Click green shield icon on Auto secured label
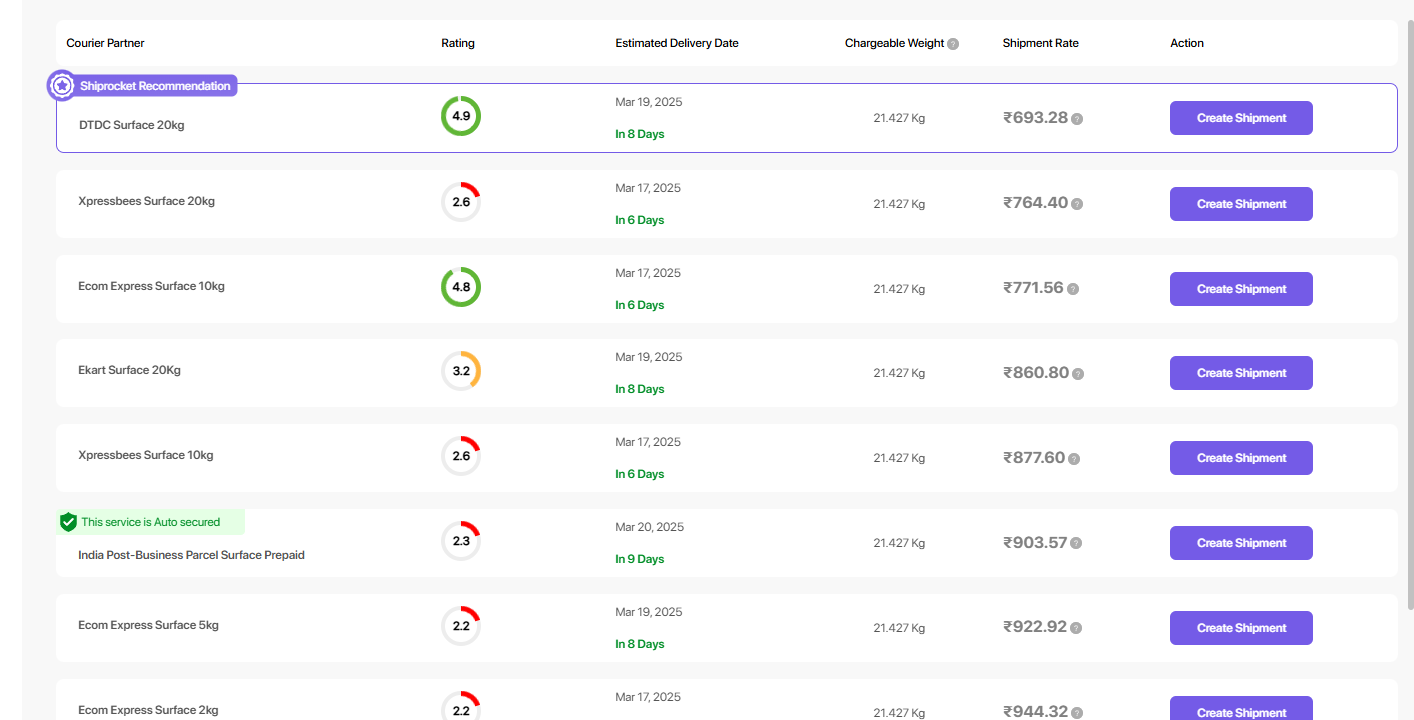1414x720 pixels. (68, 522)
